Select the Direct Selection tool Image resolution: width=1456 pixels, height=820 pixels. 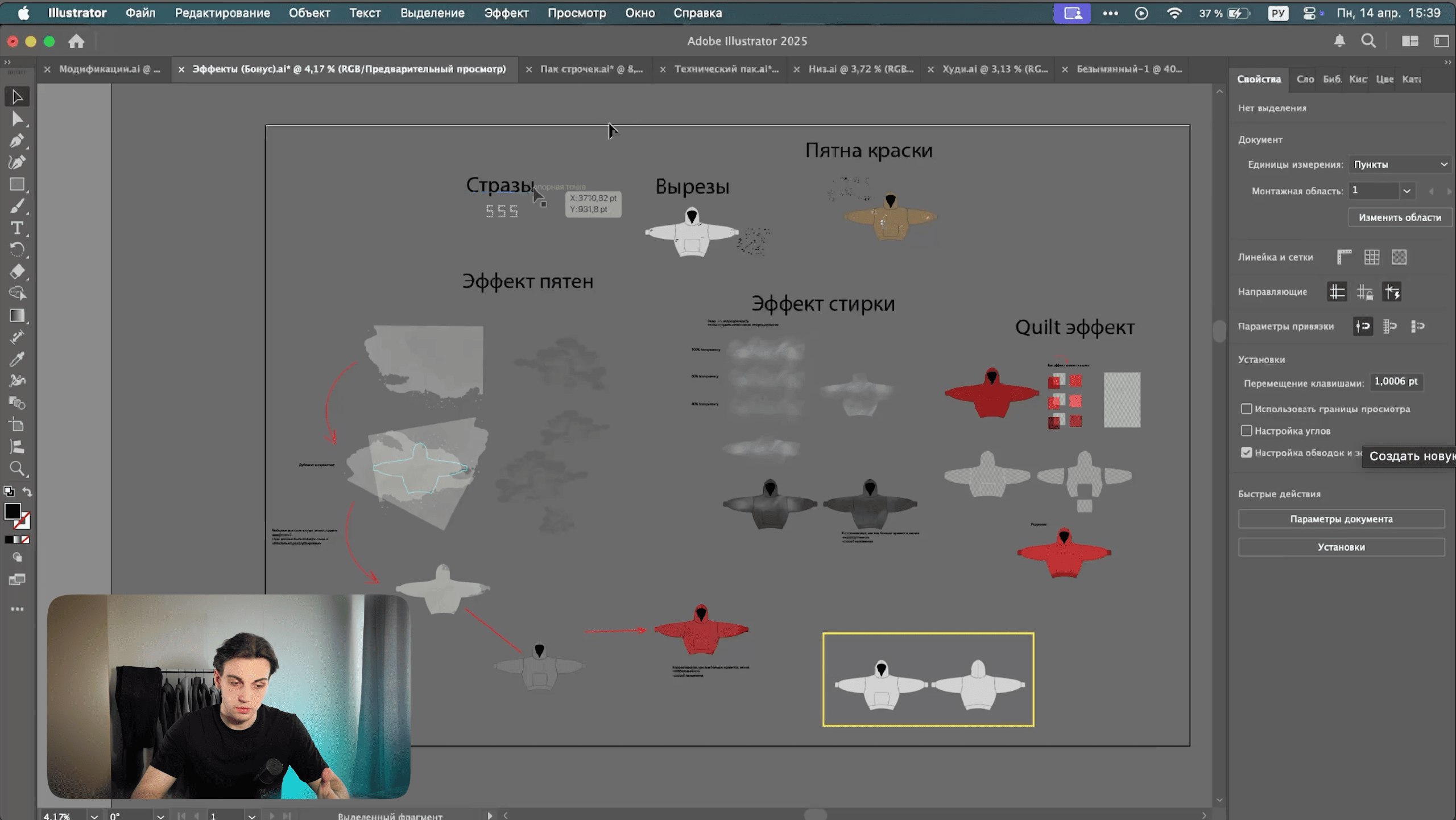tap(17, 119)
